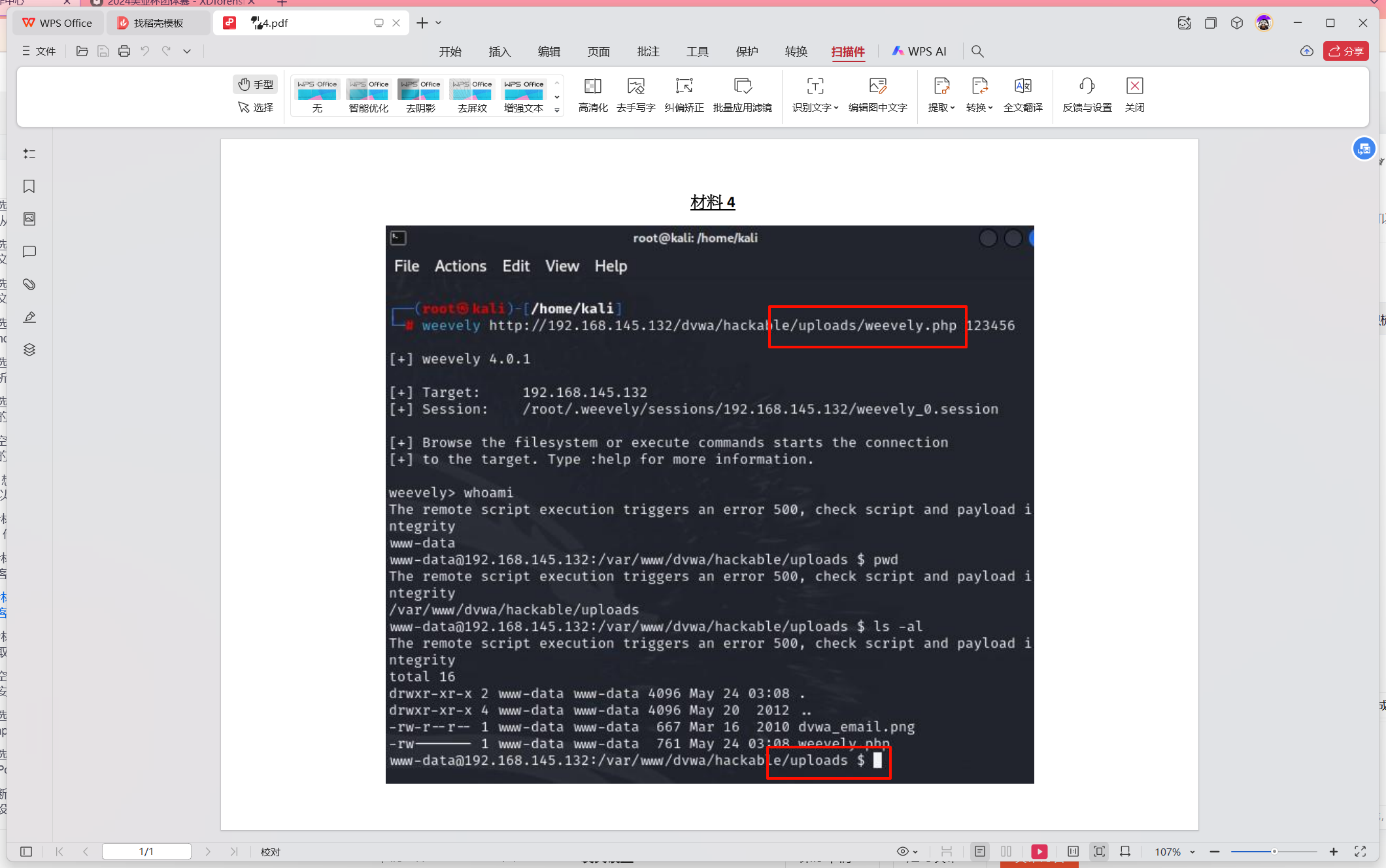Switch to the 转换 ribbon tab
Viewport: 1386px width, 868px height.
[x=796, y=51]
